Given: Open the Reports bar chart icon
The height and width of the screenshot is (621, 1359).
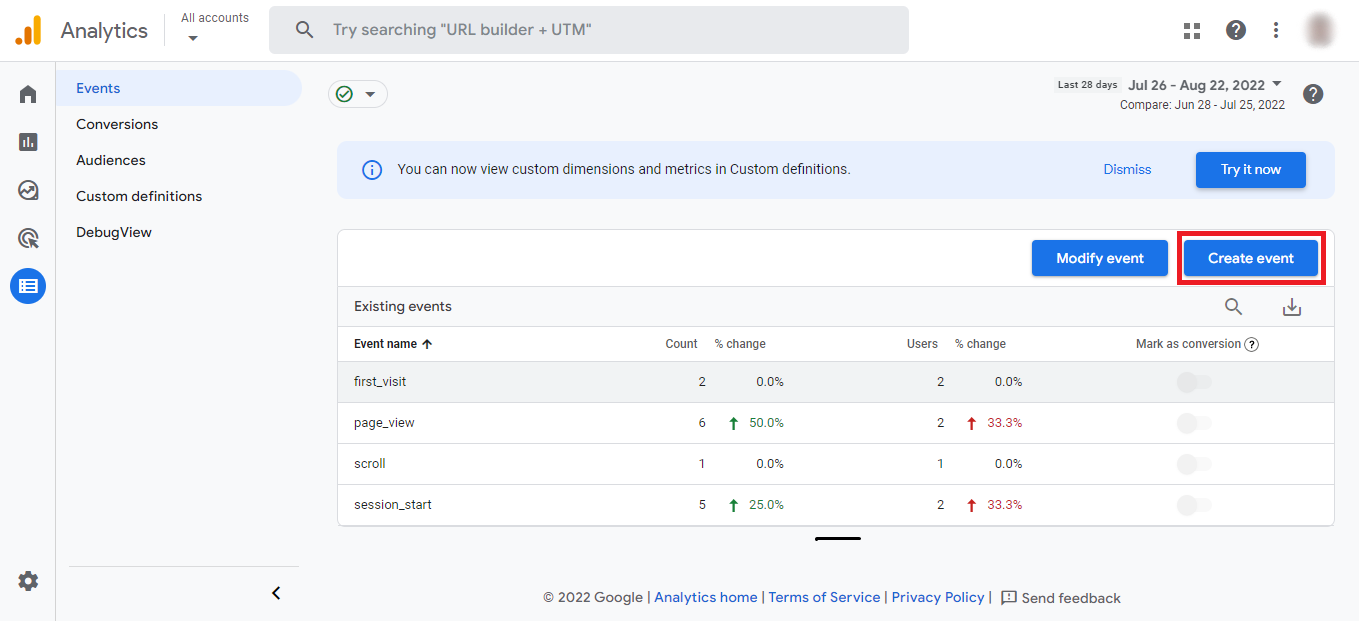Looking at the screenshot, I should (x=28, y=142).
